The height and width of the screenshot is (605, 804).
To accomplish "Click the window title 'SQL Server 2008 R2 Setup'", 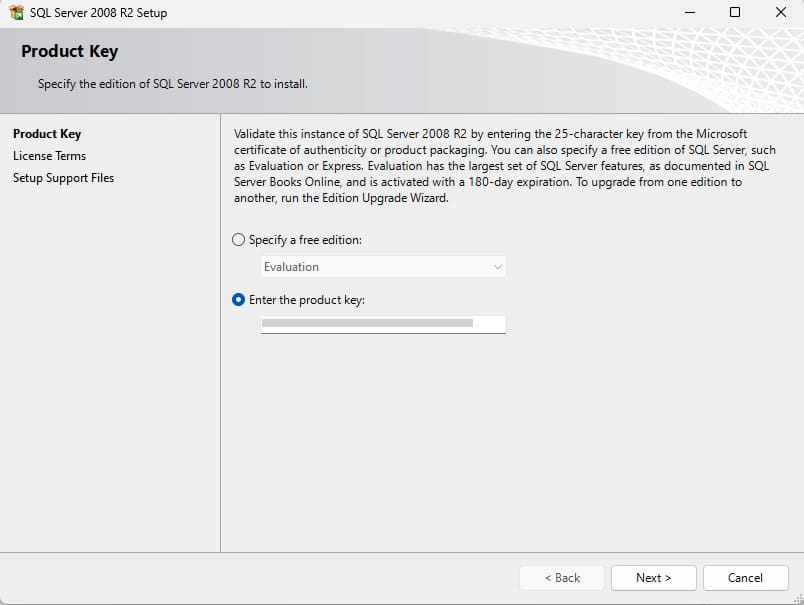I will (99, 13).
